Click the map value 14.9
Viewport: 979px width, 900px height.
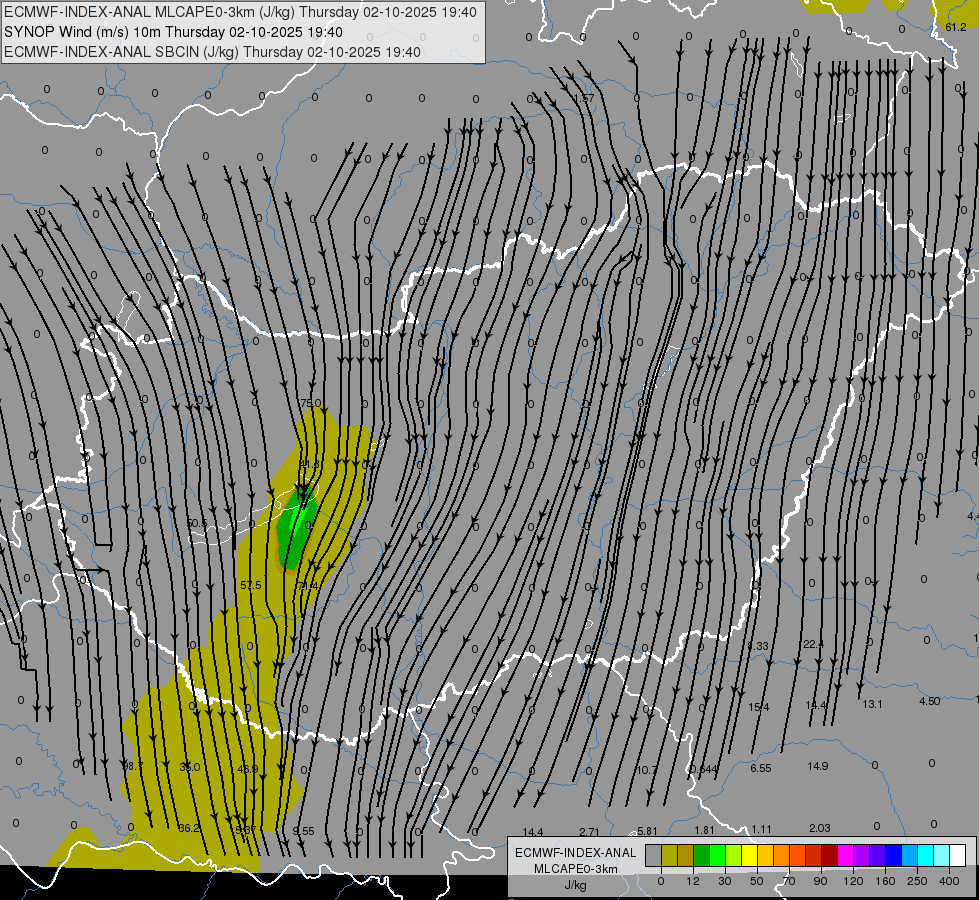click(818, 766)
